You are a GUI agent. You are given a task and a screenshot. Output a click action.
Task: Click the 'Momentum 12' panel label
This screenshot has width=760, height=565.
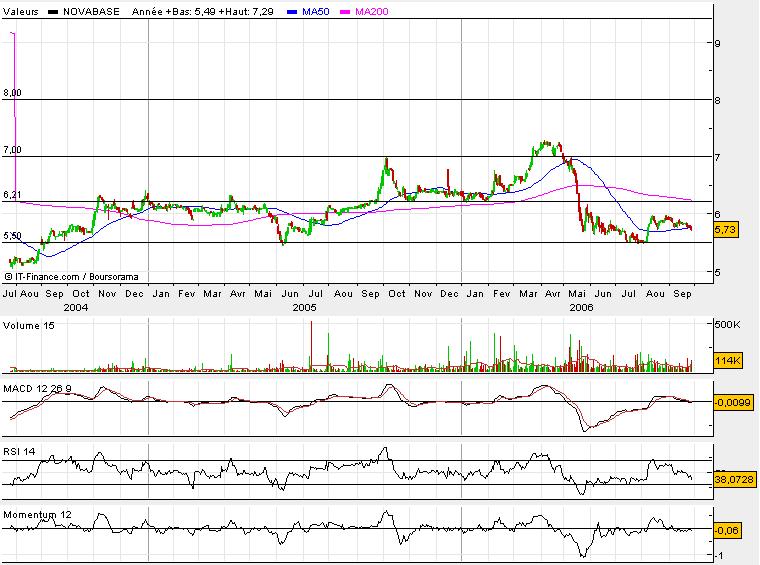tap(37, 515)
